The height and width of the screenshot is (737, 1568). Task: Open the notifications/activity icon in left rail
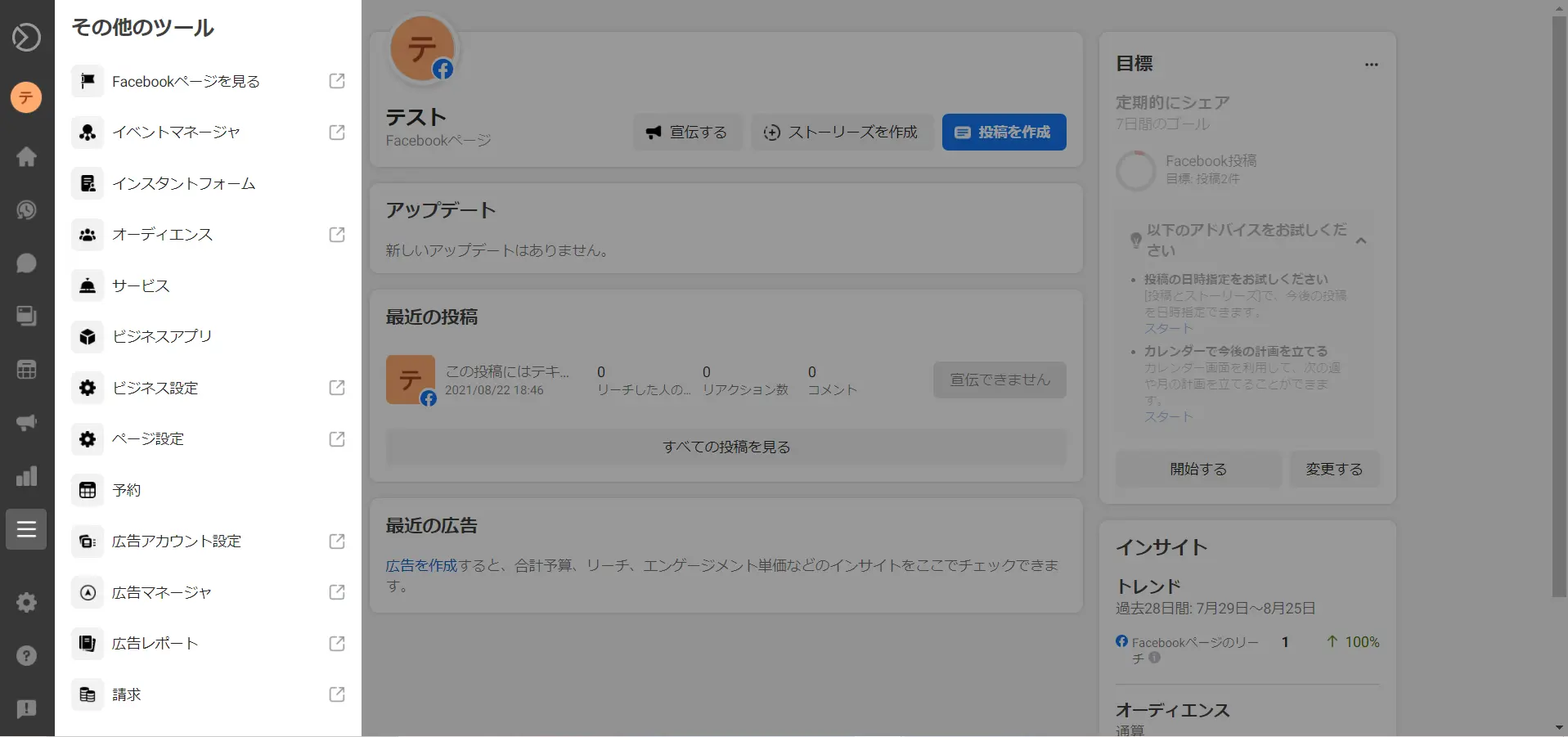pyautogui.click(x=26, y=210)
